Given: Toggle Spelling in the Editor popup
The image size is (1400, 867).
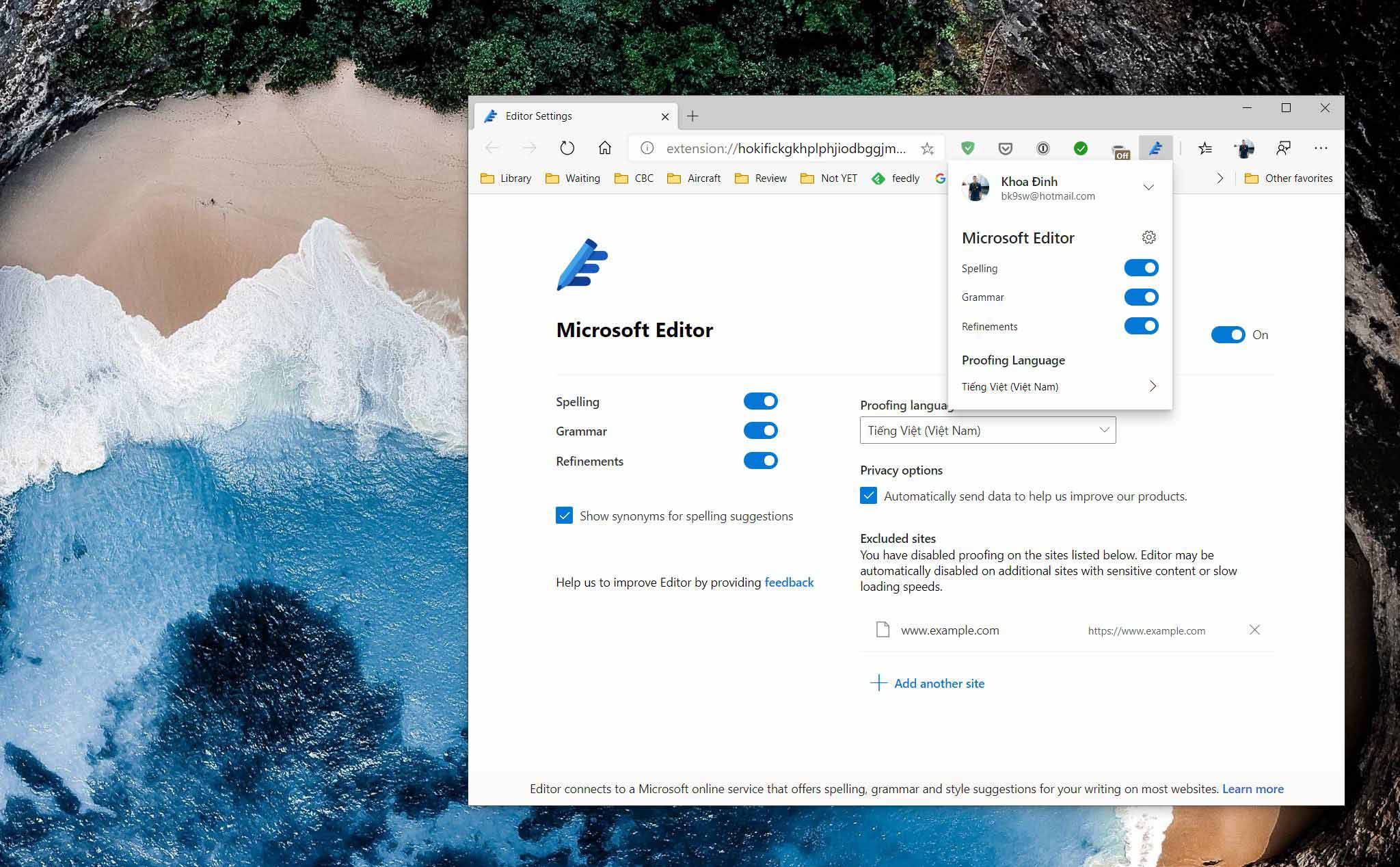Looking at the screenshot, I should pos(1141,267).
